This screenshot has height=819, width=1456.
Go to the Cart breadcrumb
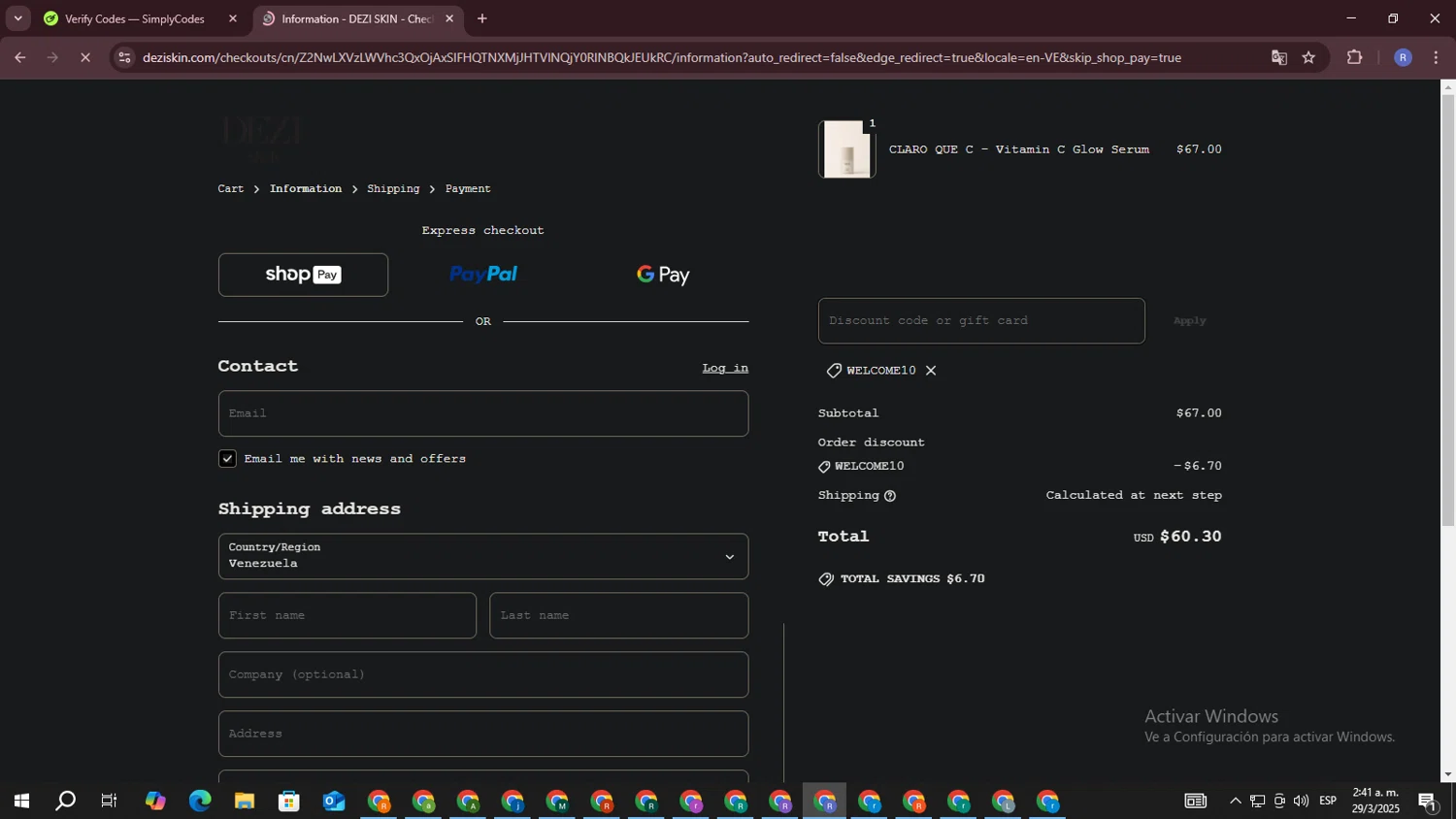pos(231,189)
